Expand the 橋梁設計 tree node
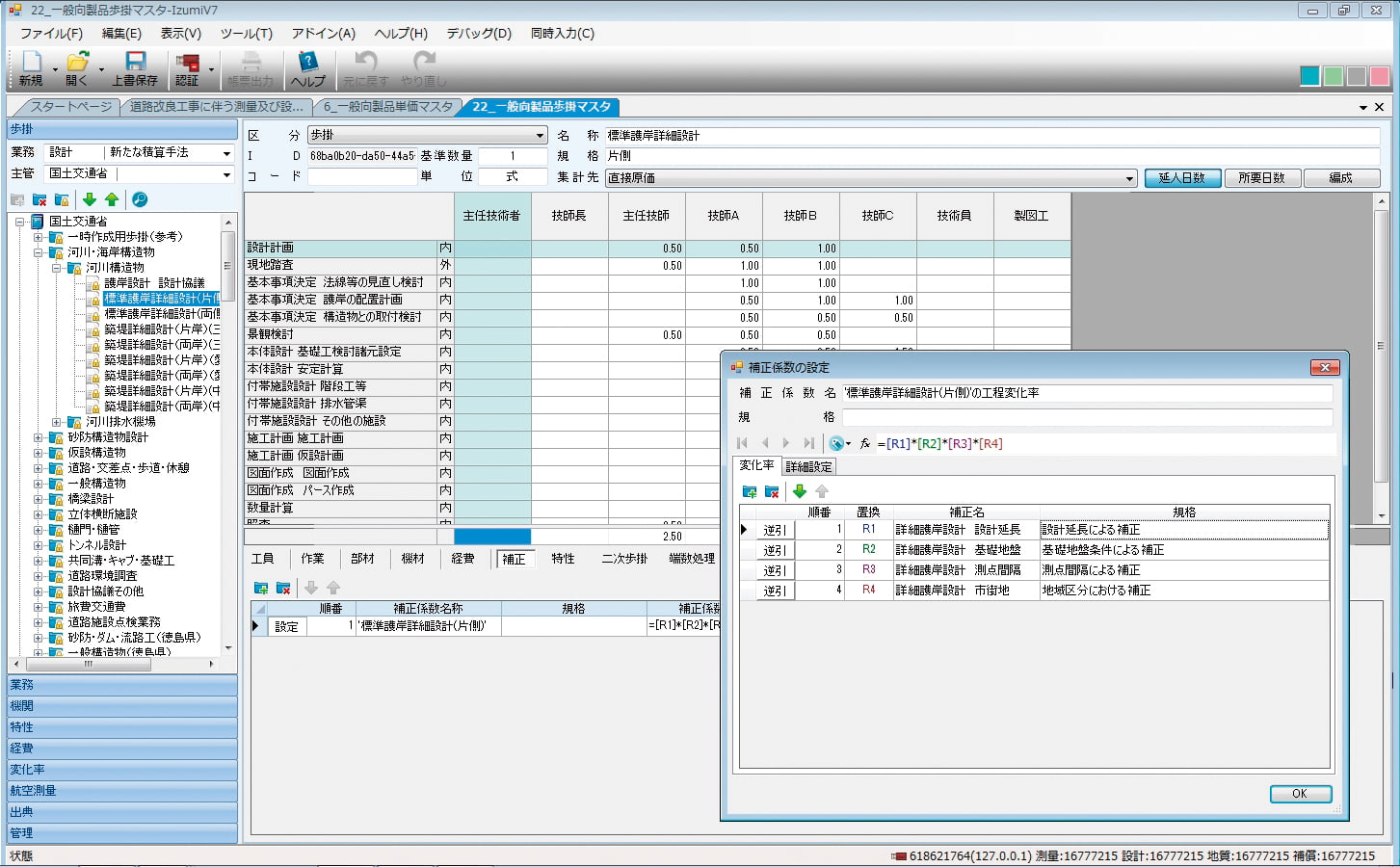1400x867 pixels. click(x=39, y=499)
